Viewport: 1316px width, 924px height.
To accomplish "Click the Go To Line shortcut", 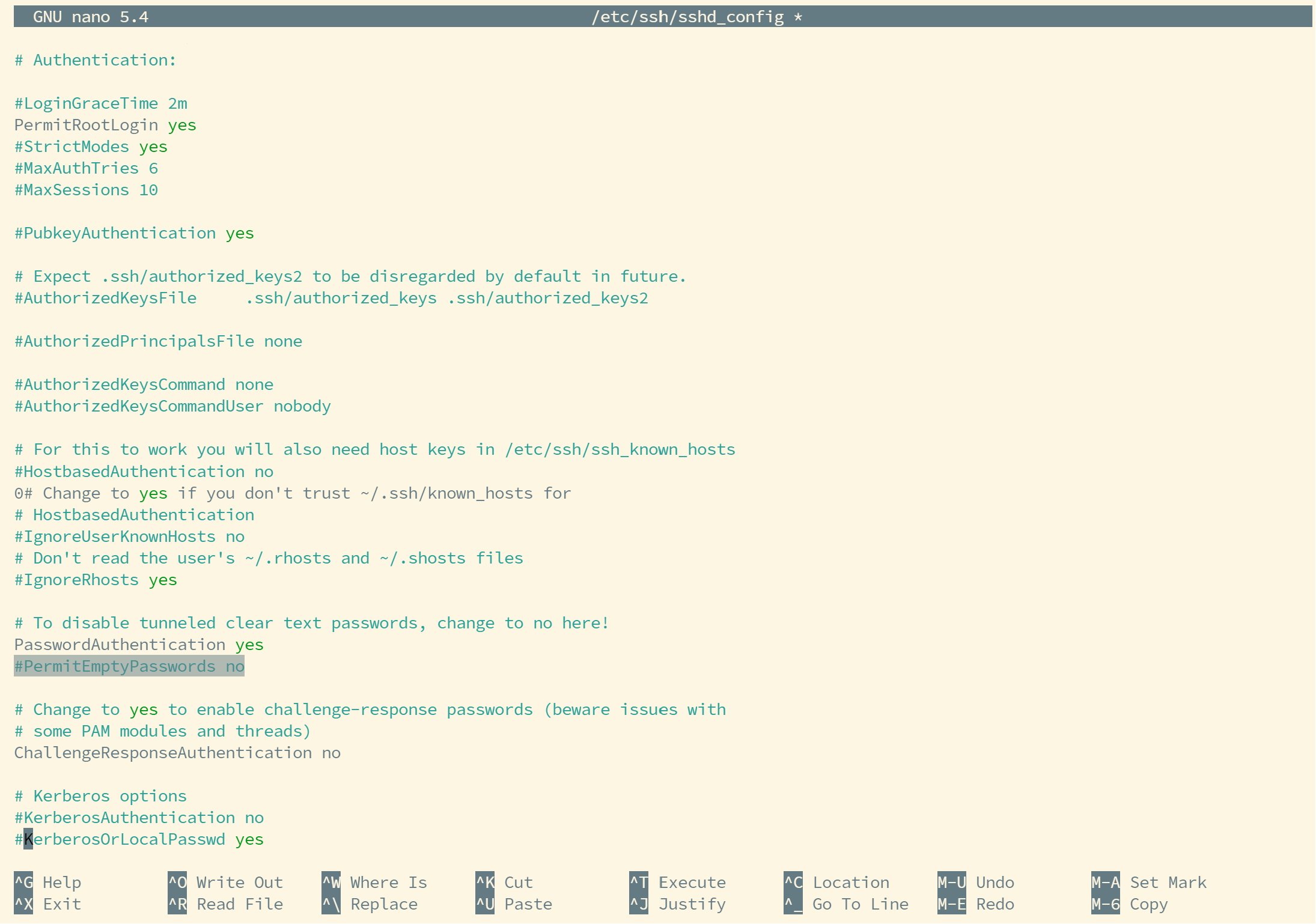I will pos(847,904).
